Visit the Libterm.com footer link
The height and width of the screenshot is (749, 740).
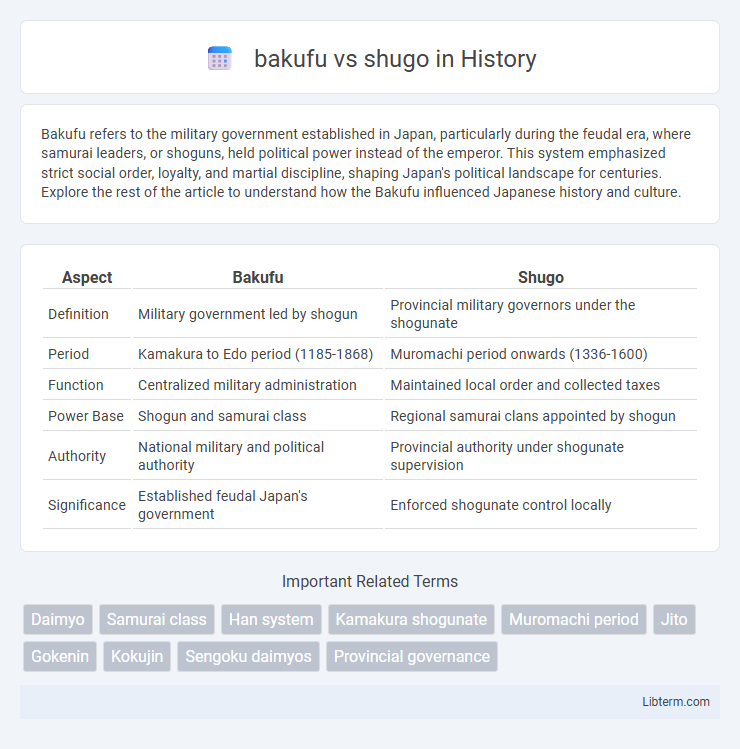click(x=676, y=702)
